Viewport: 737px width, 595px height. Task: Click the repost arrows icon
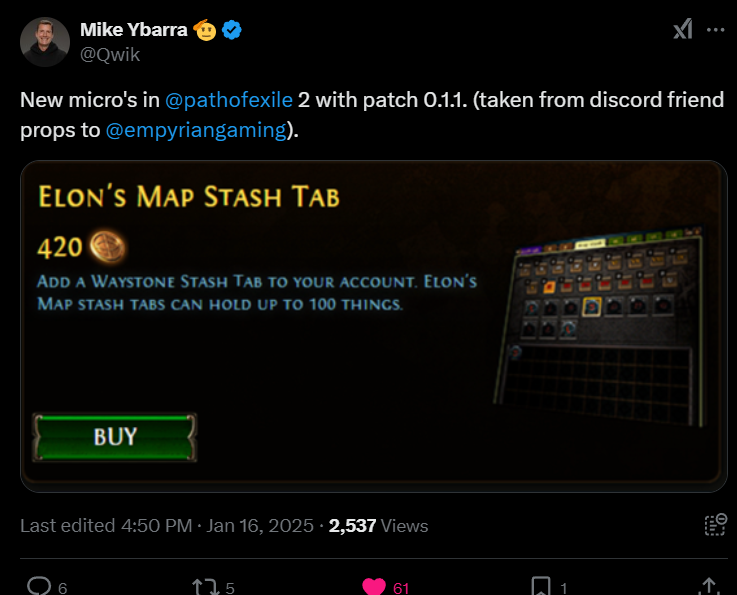pyautogui.click(x=206, y=587)
